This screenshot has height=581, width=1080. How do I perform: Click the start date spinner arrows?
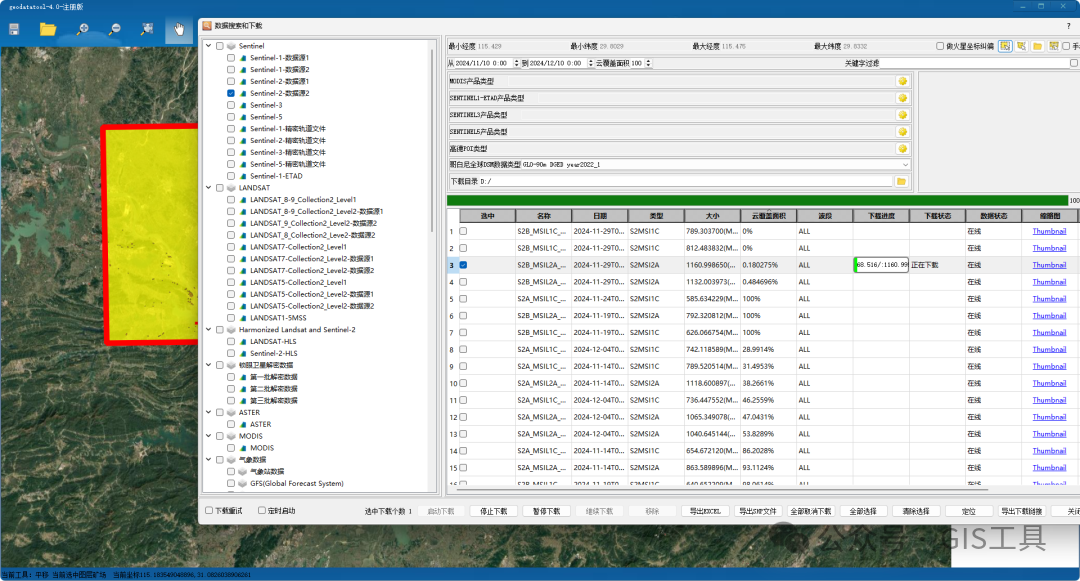pos(517,63)
